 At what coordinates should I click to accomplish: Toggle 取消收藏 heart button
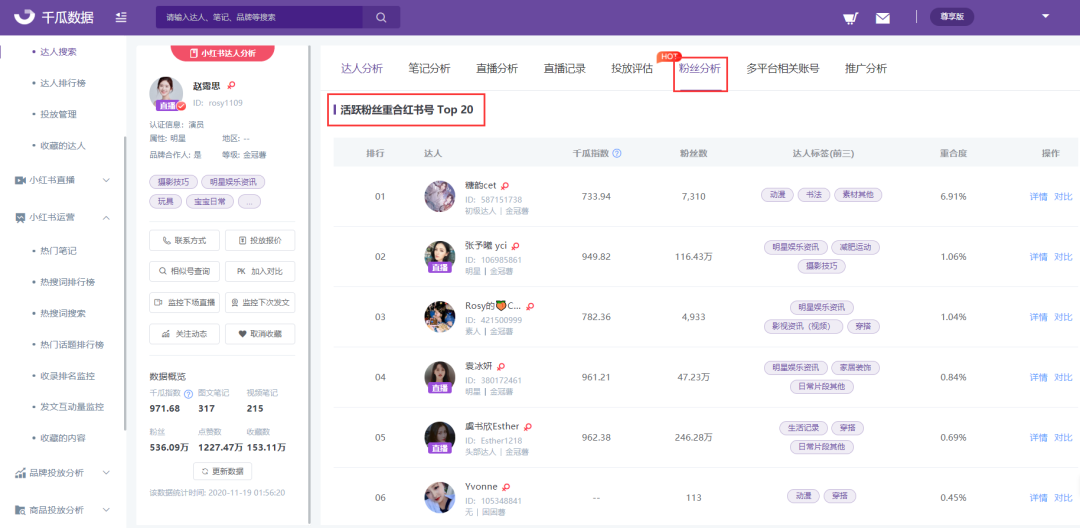coord(260,334)
